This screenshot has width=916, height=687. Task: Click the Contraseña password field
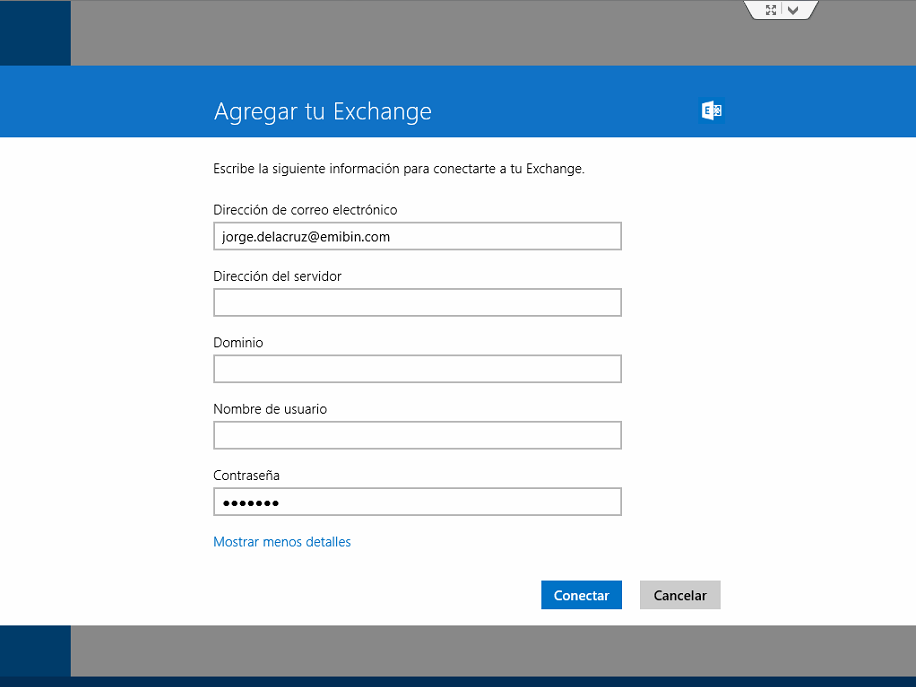(417, 502)
